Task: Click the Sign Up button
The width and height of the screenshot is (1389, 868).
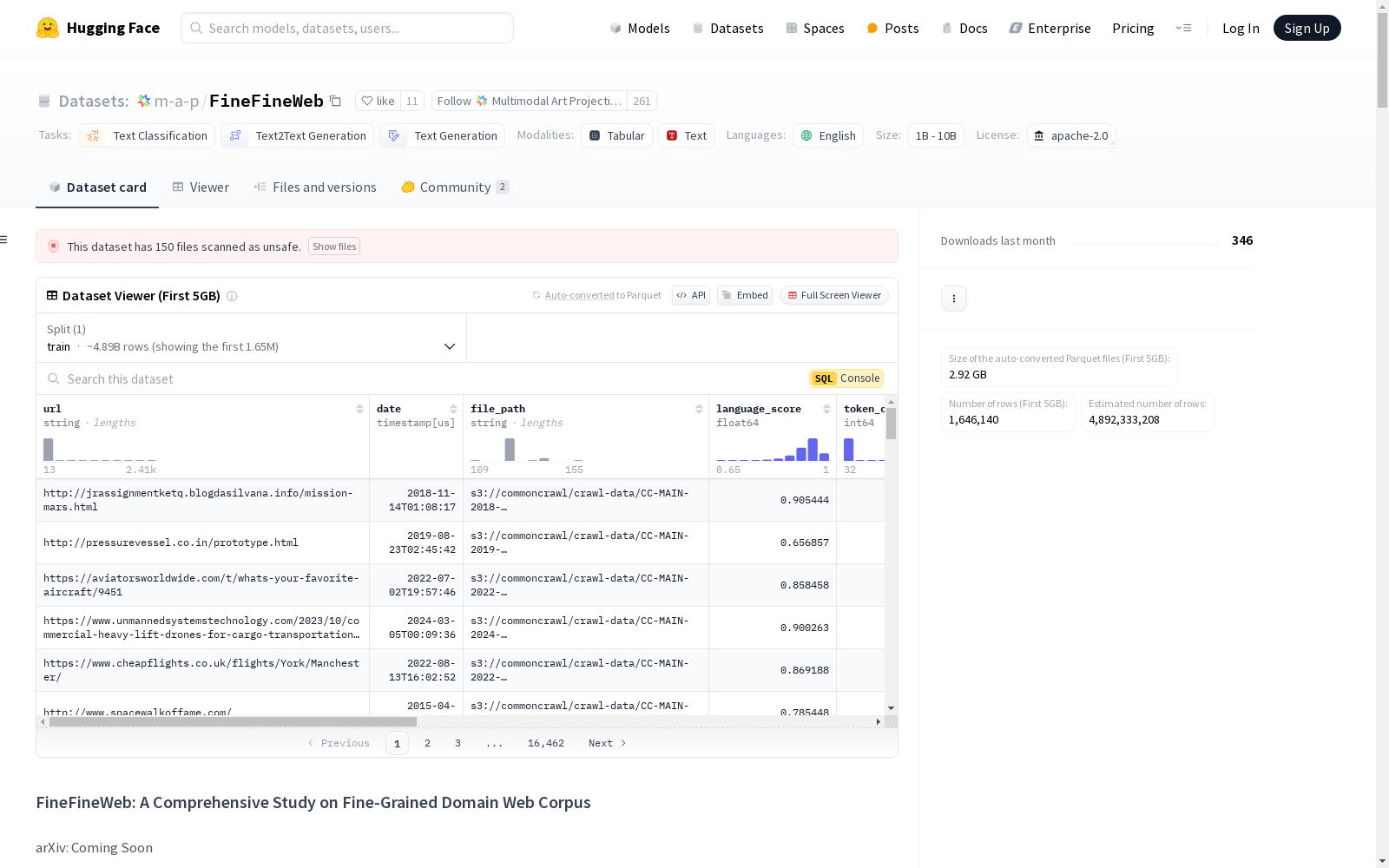Action: pos(1307,28)
